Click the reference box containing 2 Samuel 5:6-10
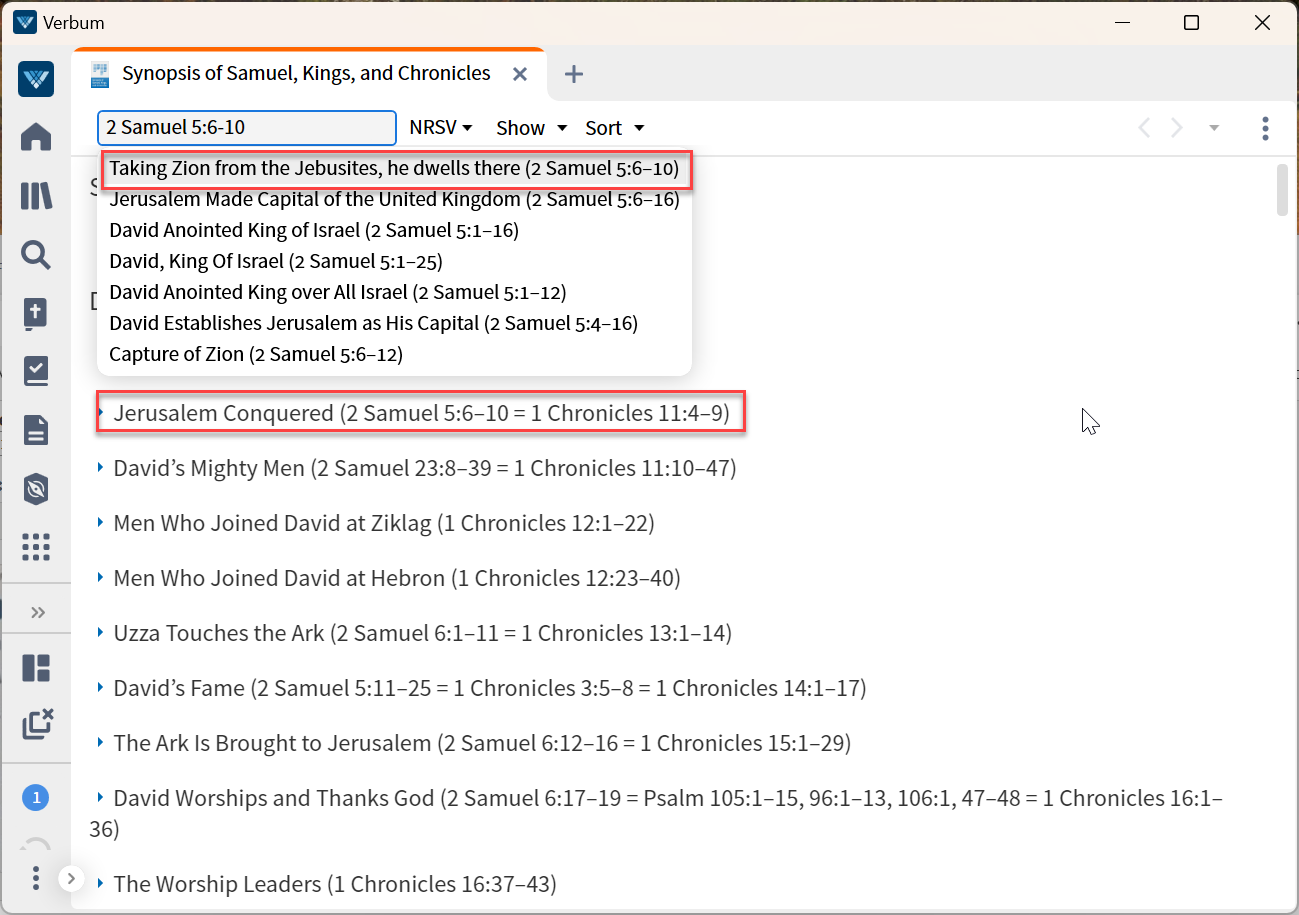Viewport: 1299px width, 915px height. [247, 128]
